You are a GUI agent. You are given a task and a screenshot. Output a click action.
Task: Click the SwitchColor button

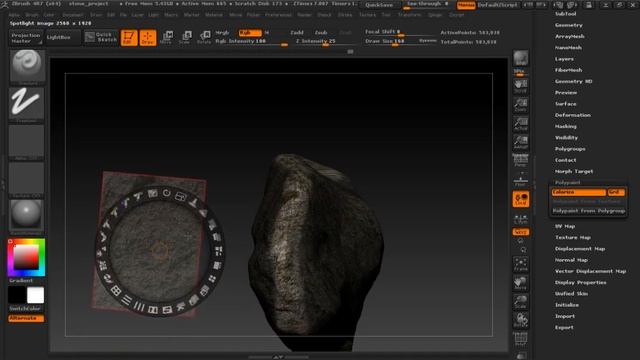(26, 309)
